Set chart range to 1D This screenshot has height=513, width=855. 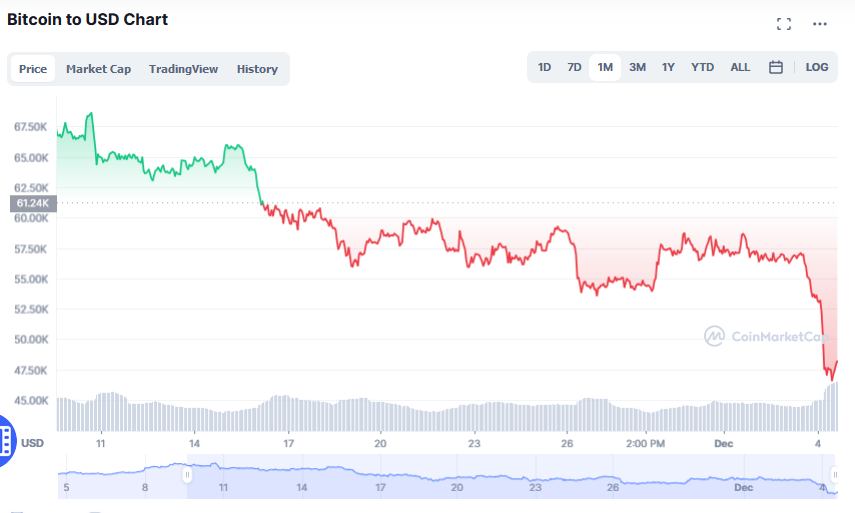544,67
